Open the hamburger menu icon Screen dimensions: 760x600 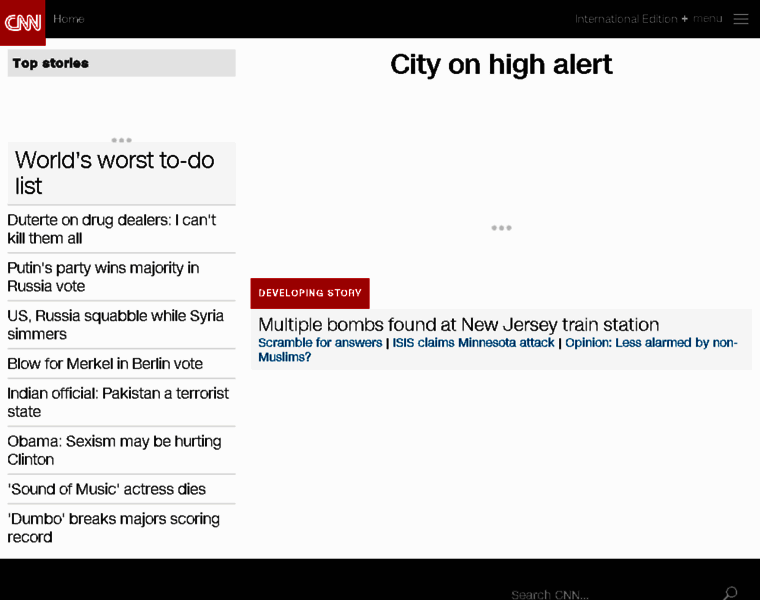tap(741, 19)
